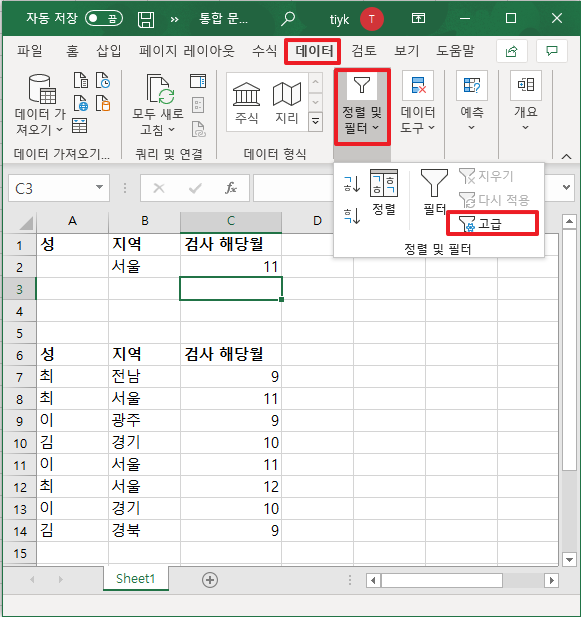581x617 pixels.
Task: Expand the formula bar with the chevron
Action: click(x=566, y=187)
